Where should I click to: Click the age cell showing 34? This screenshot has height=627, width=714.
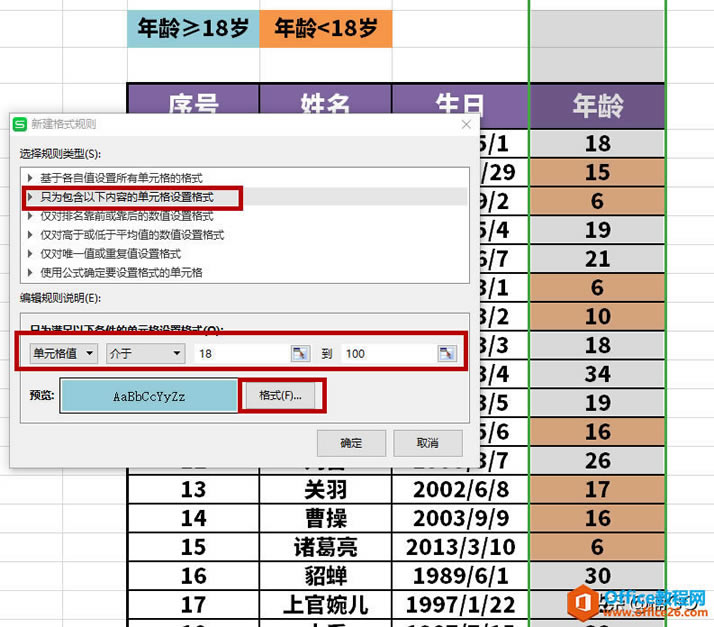tap(597, 374)
